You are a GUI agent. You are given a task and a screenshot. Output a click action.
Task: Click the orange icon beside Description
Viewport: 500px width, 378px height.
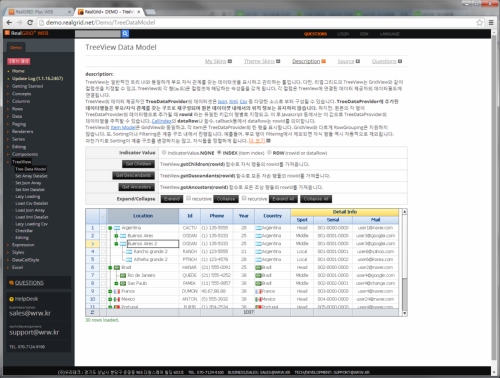pyautogui.click(x=323, y=61)
